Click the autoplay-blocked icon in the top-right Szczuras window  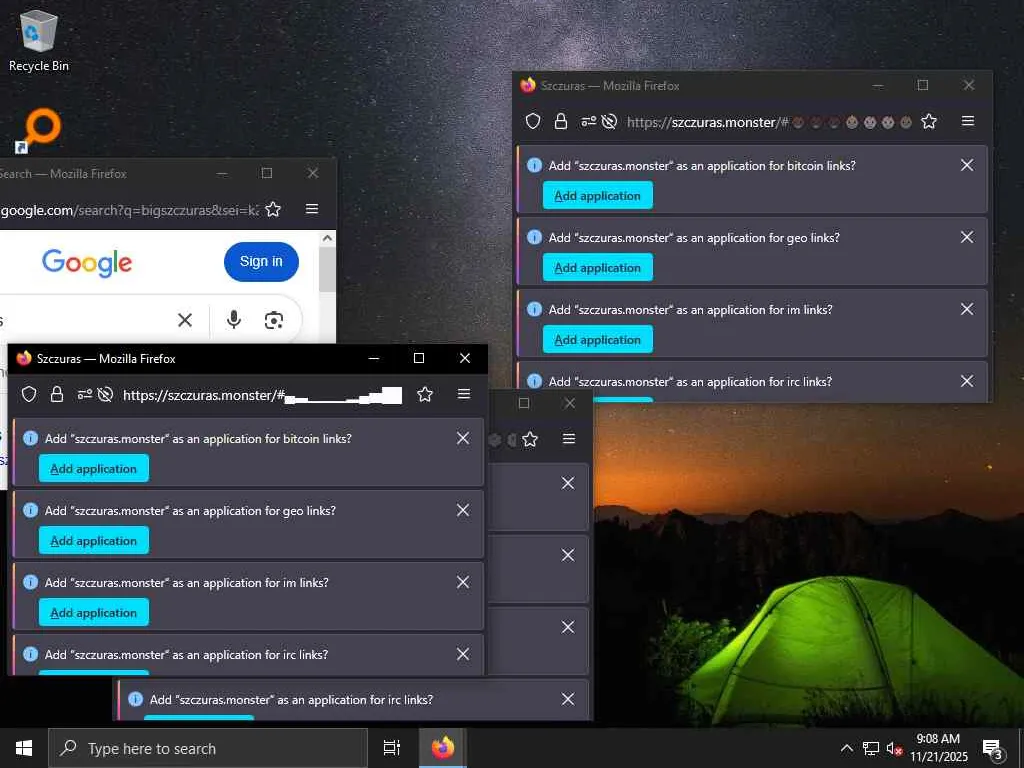609,121
